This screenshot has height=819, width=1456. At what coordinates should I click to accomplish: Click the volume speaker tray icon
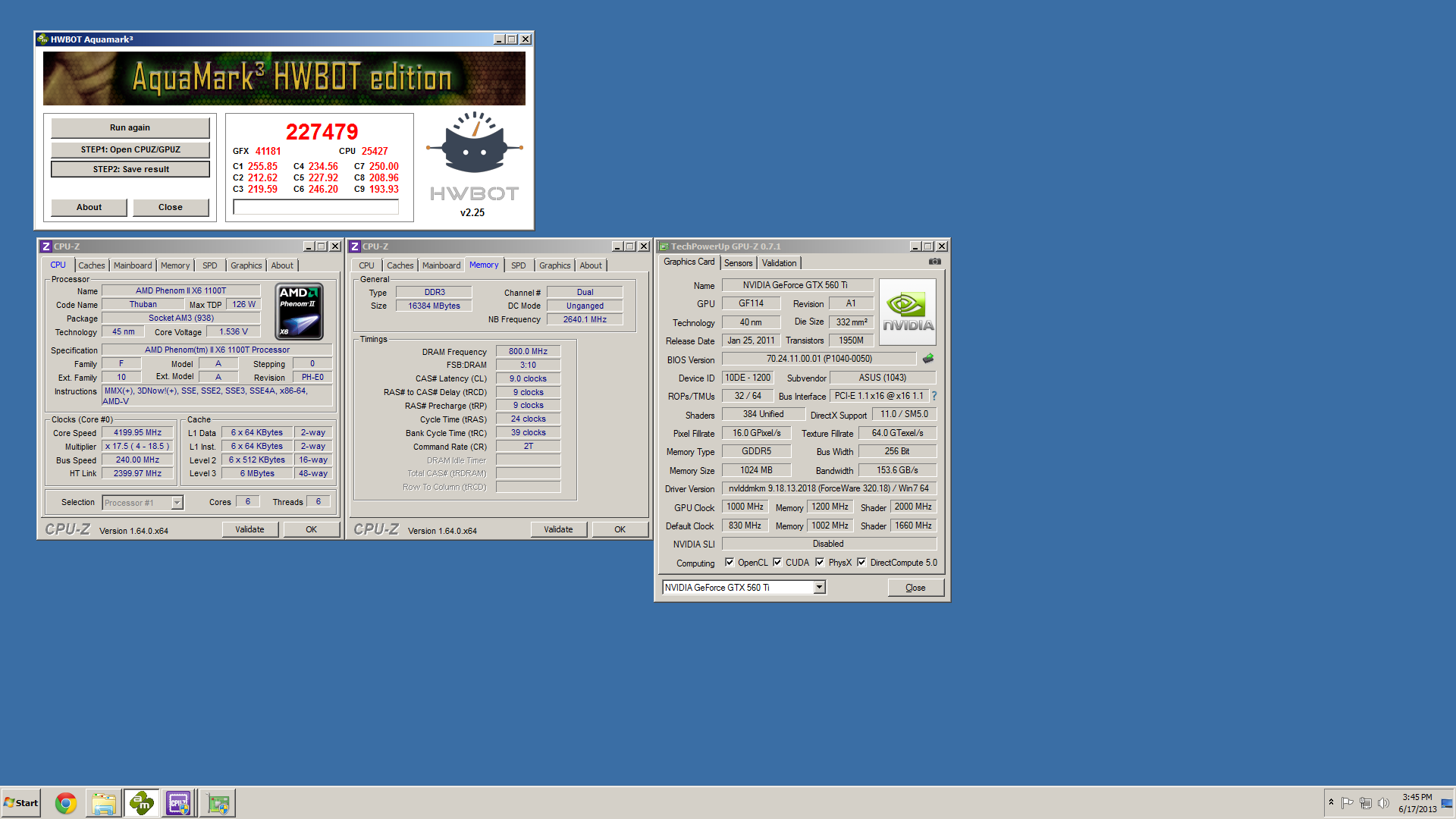(1383, 803)
